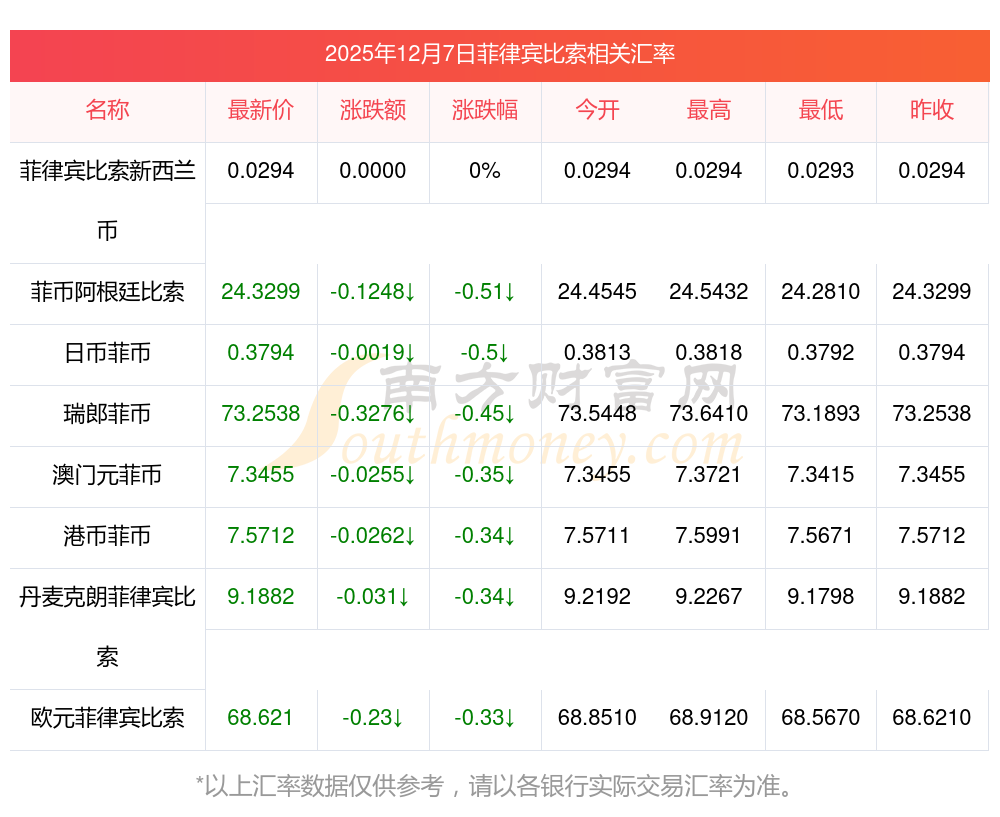Click the open price 24.4545
This screenshot has width=1000, height=817.
[x=597, y=291]
